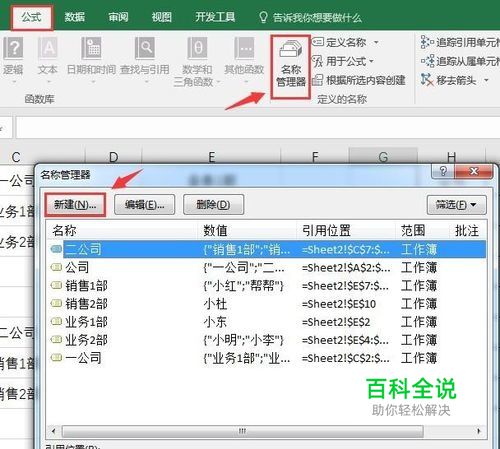This screenshot has height=449, width=500.
Task: Click the 新建(N)... button
Action: 75,205
